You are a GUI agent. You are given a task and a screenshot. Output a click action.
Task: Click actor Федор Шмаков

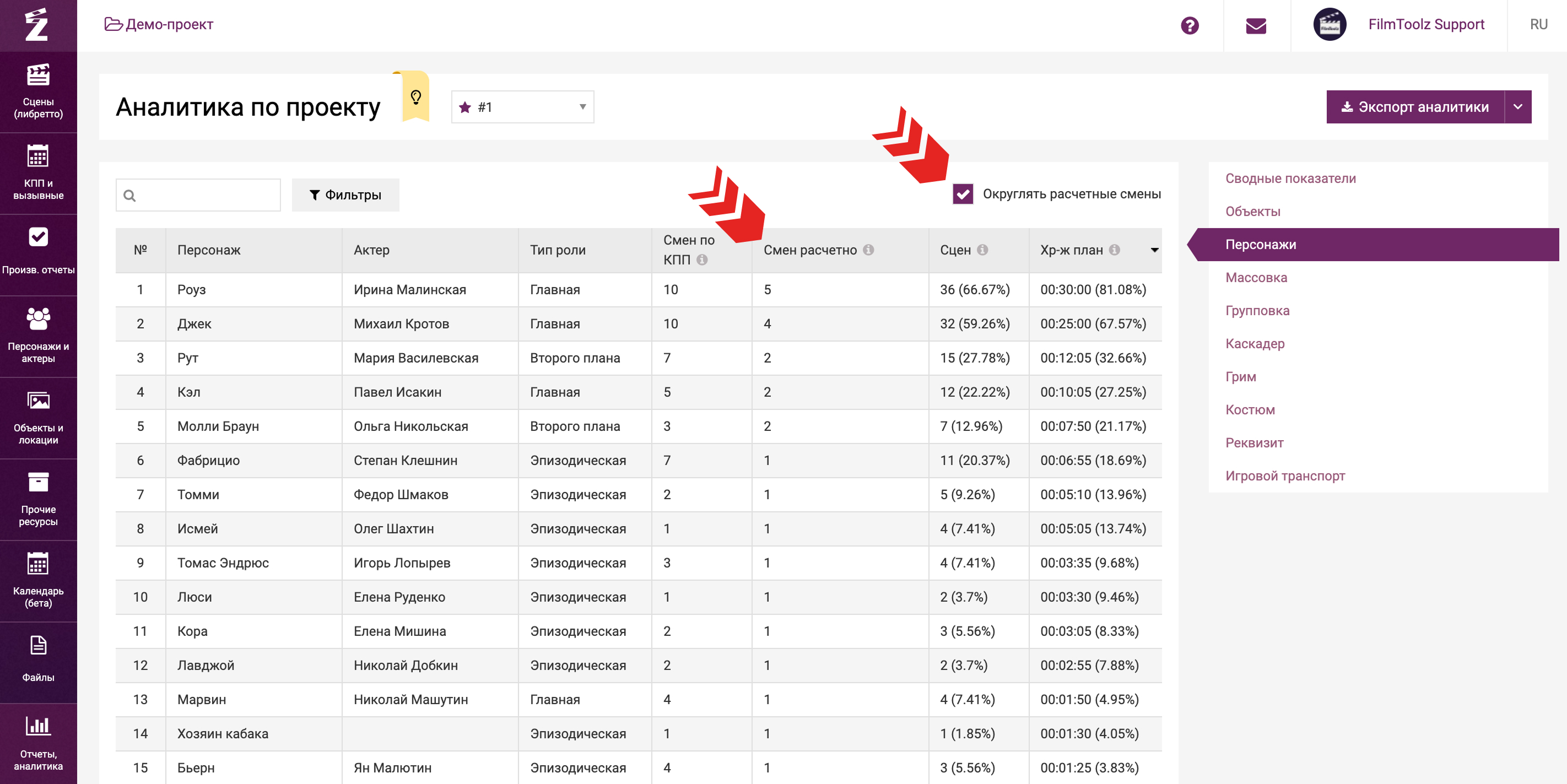click(401, 495)
